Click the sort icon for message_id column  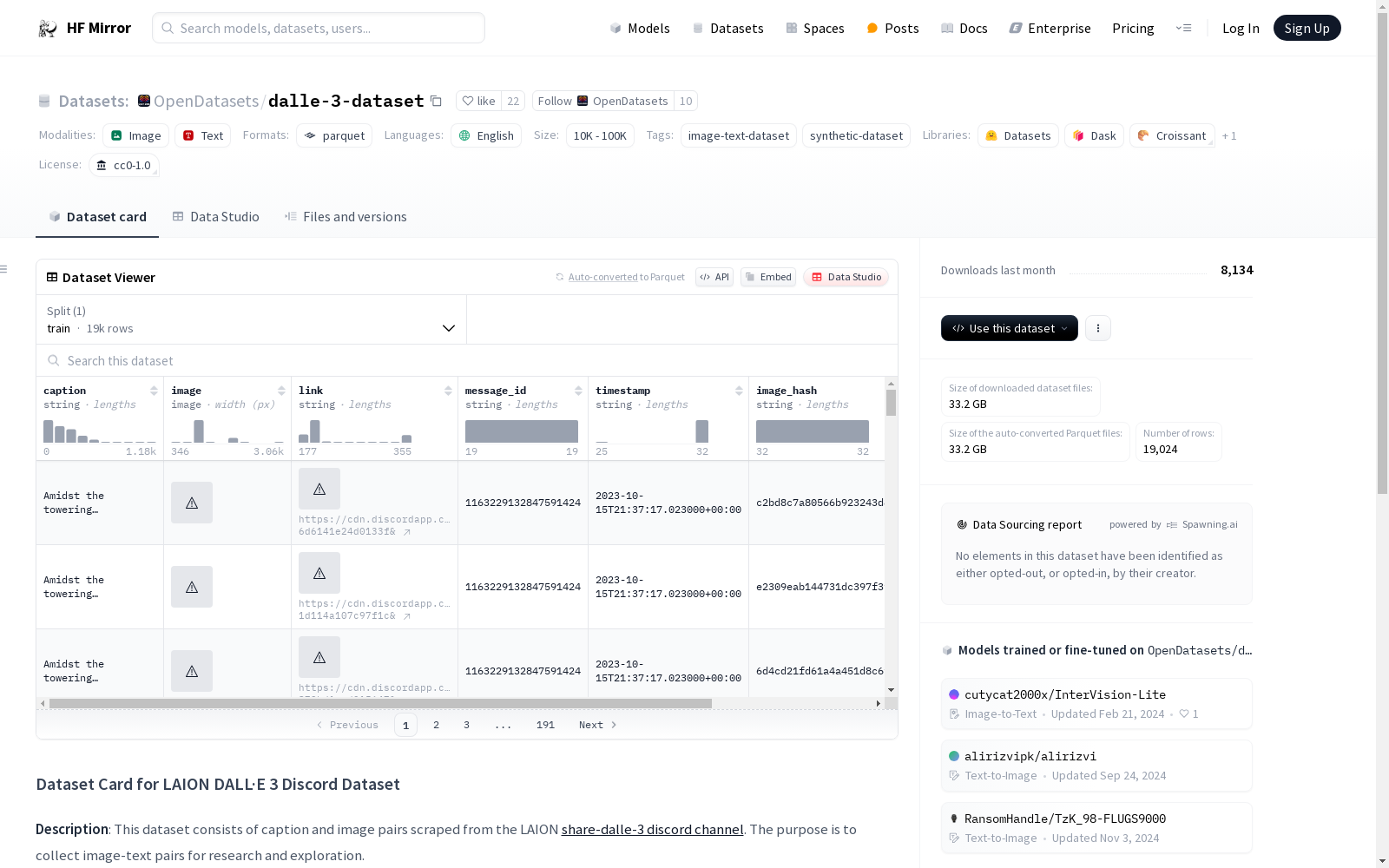point(578,391)
